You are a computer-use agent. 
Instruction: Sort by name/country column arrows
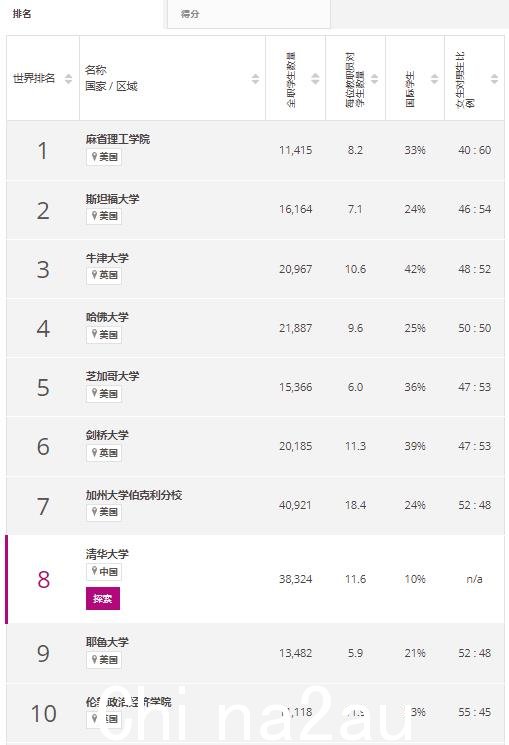coord(255,79)
